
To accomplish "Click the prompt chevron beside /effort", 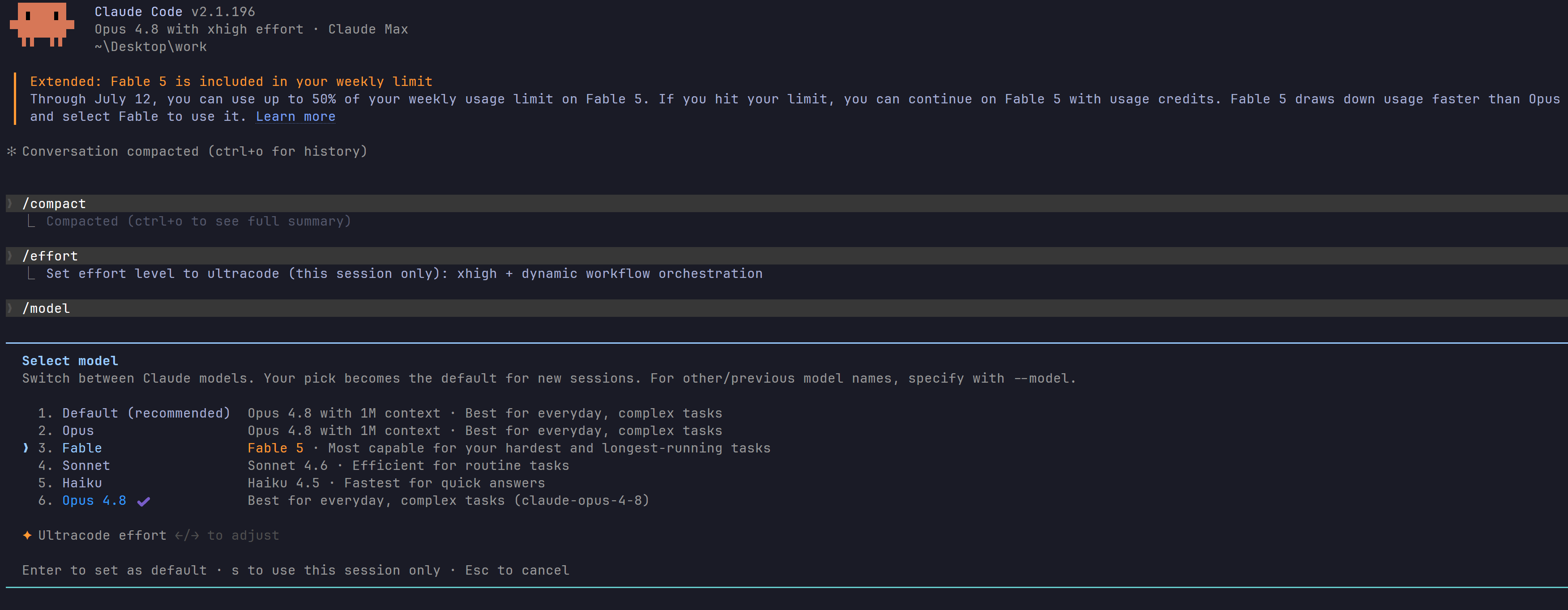I will [10, 256].
